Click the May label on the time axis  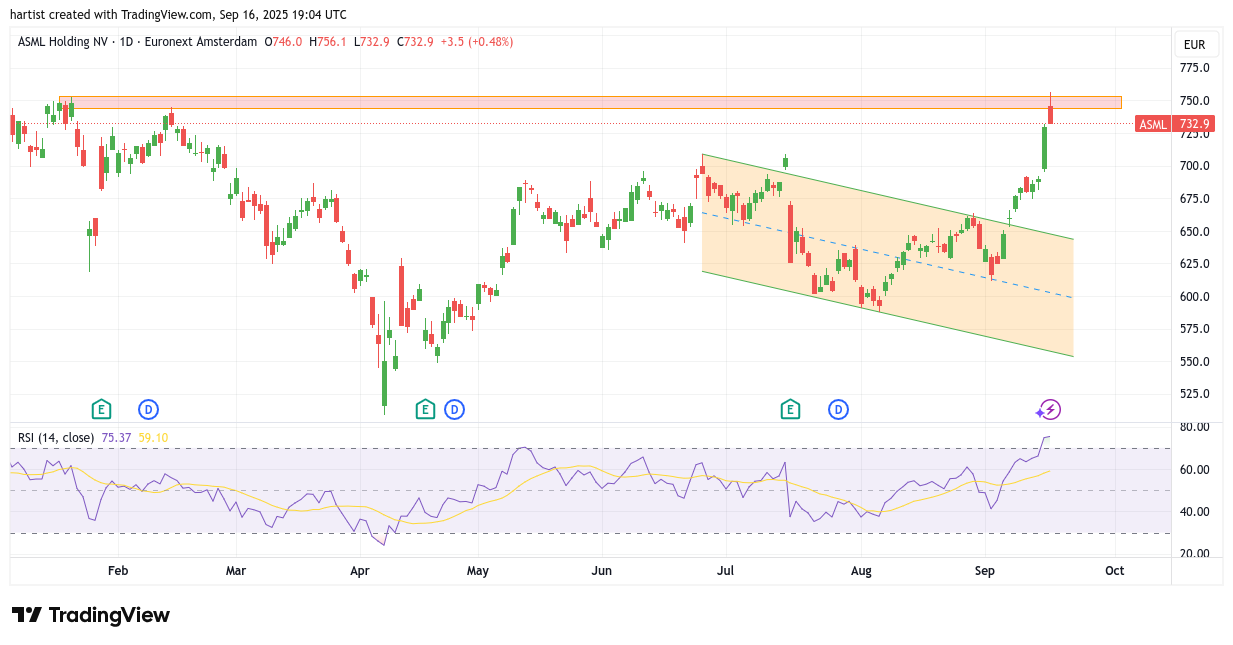(478, 571)
